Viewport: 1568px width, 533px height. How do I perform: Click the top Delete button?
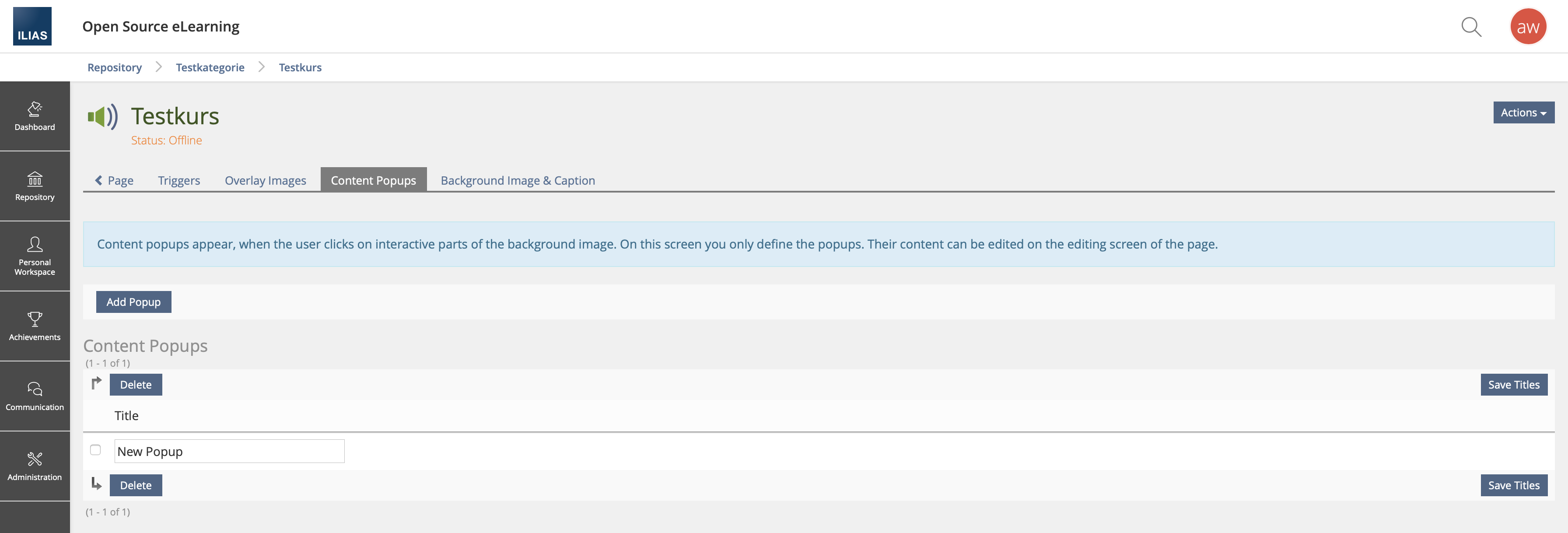(x=136, y=385)
